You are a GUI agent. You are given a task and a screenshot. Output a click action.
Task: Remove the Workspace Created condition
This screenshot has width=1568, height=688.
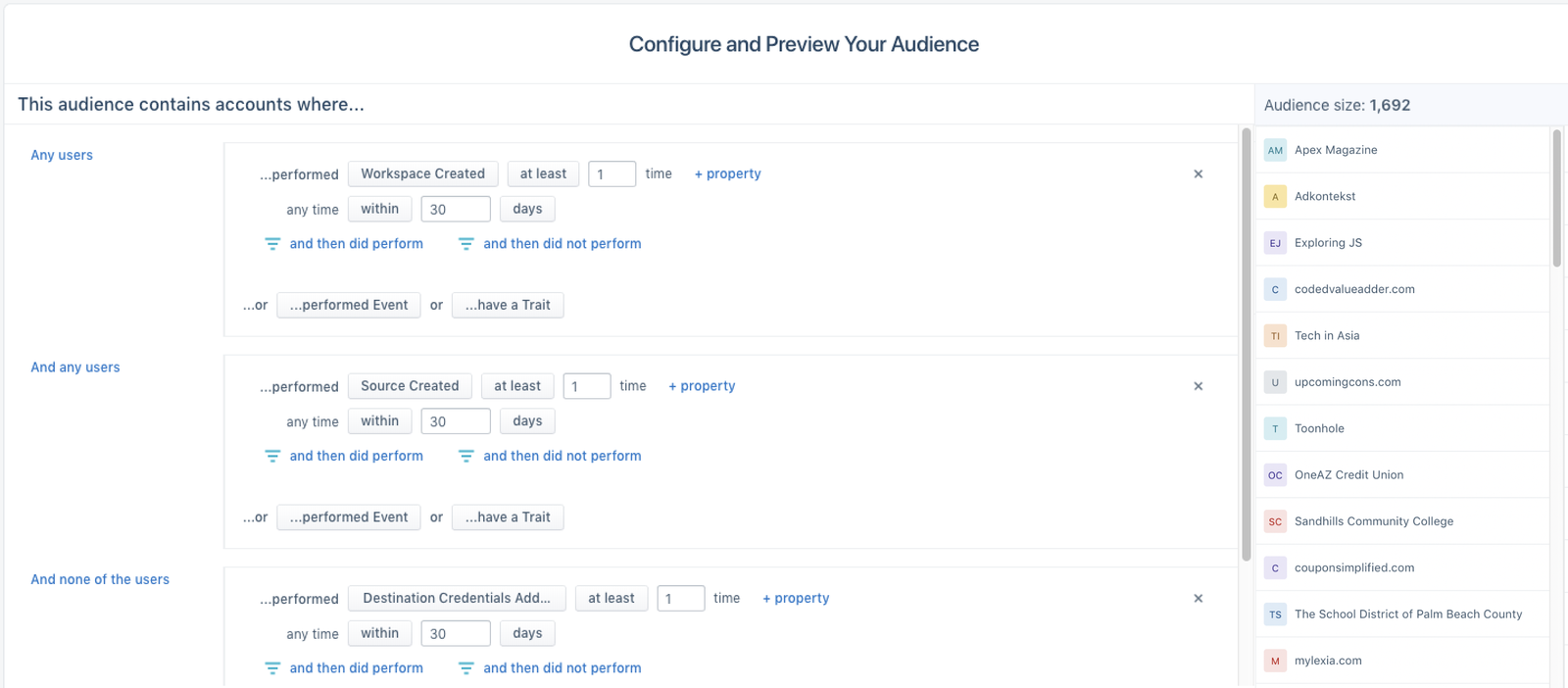click(x=1198, y=174)
